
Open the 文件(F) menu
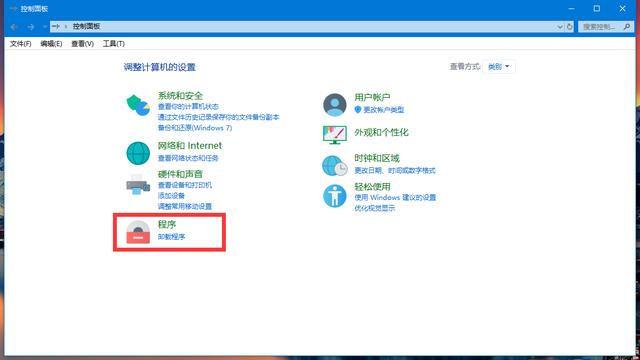[20, 44]
